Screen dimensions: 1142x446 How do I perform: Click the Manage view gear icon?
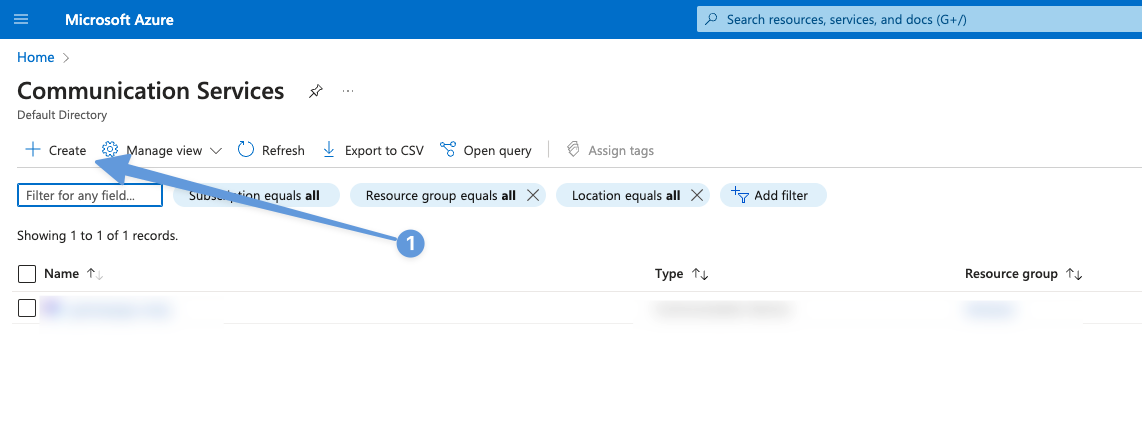click(x=111, y=150)
